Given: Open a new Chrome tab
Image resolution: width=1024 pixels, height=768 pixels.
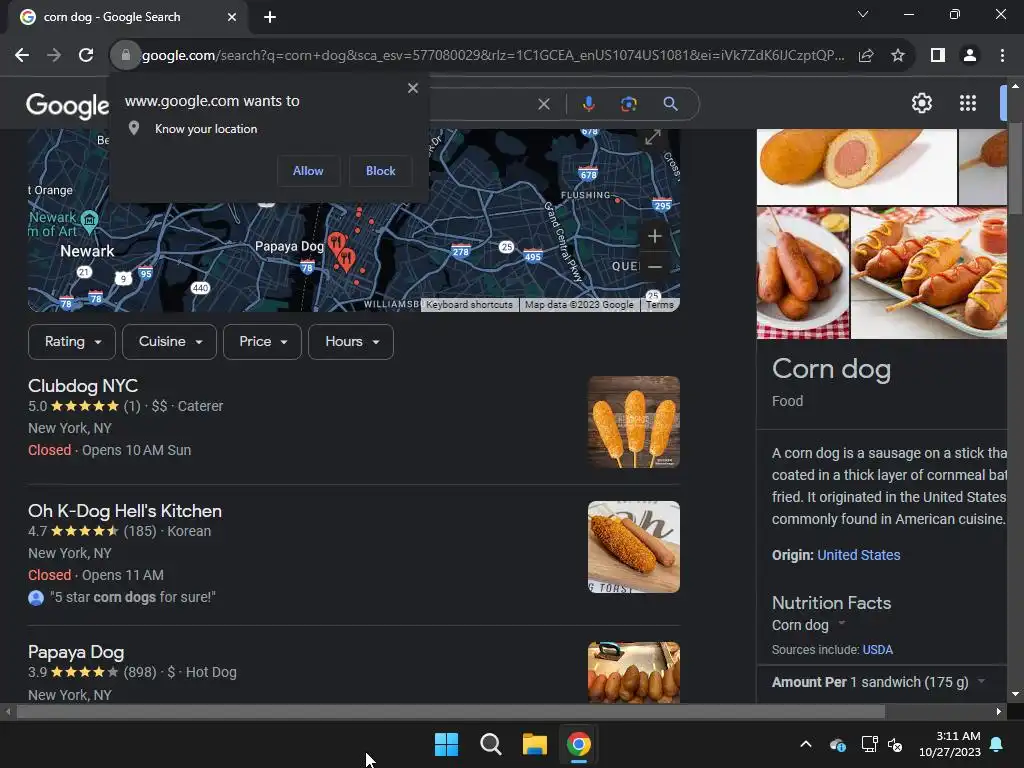Looking at the screenshot, I should pos(270,17).
